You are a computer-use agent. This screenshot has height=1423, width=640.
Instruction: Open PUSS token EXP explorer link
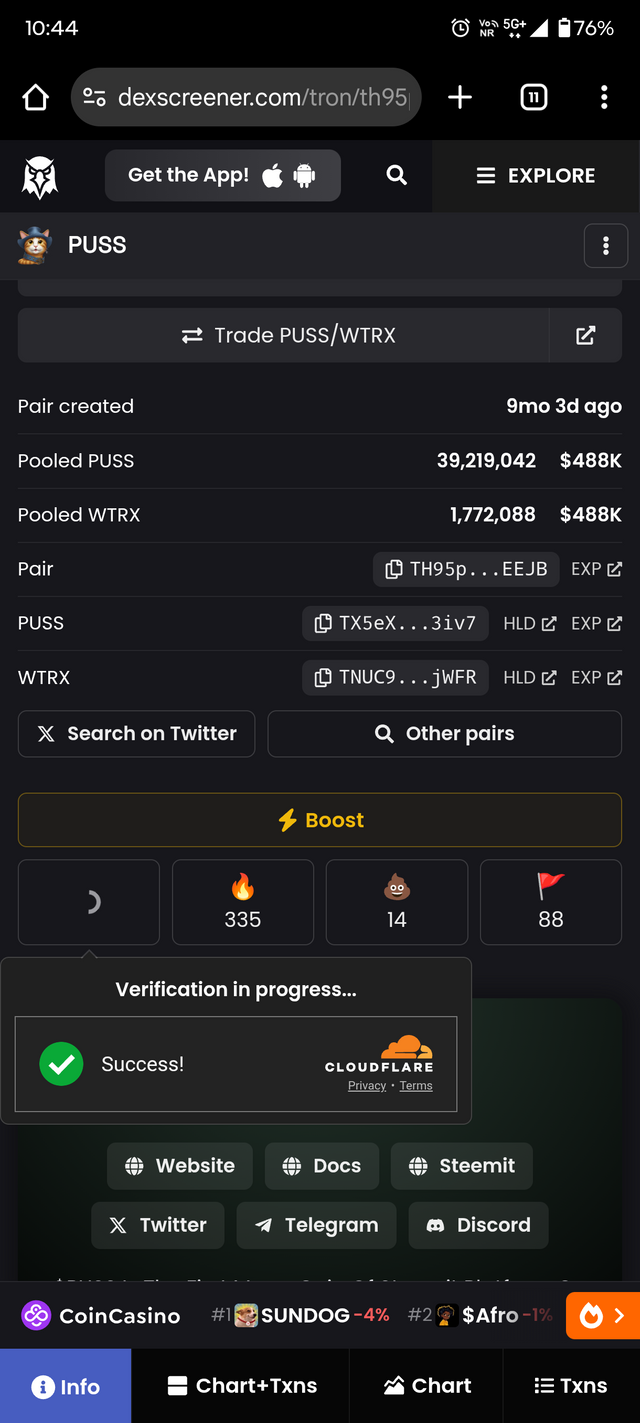[597, 623]
